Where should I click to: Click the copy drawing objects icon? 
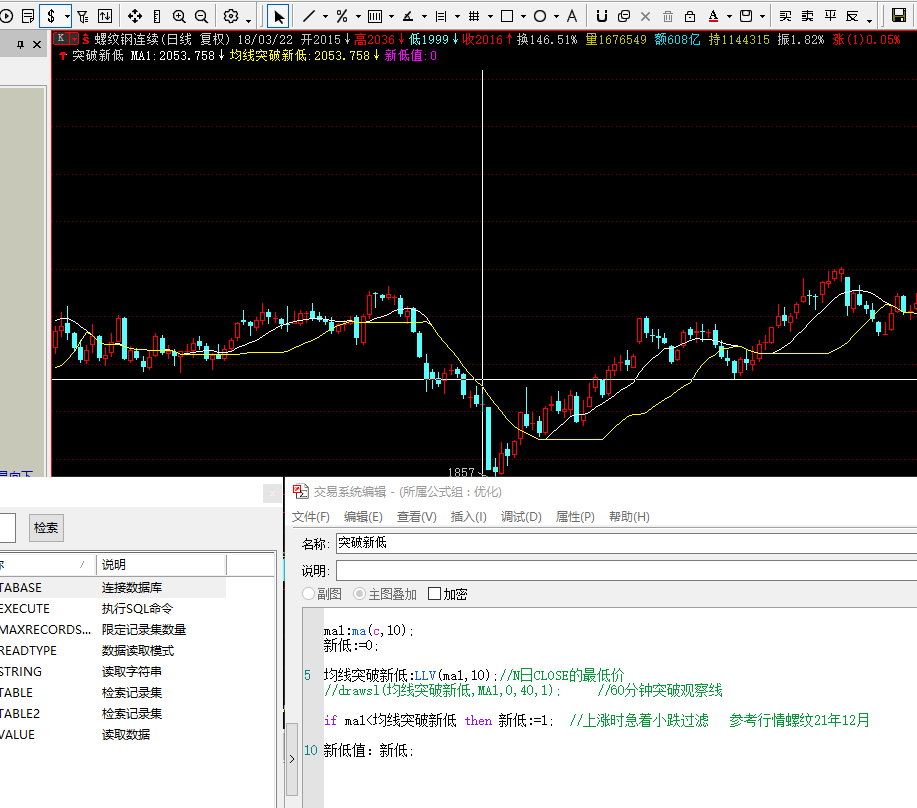tap(624, 16)
